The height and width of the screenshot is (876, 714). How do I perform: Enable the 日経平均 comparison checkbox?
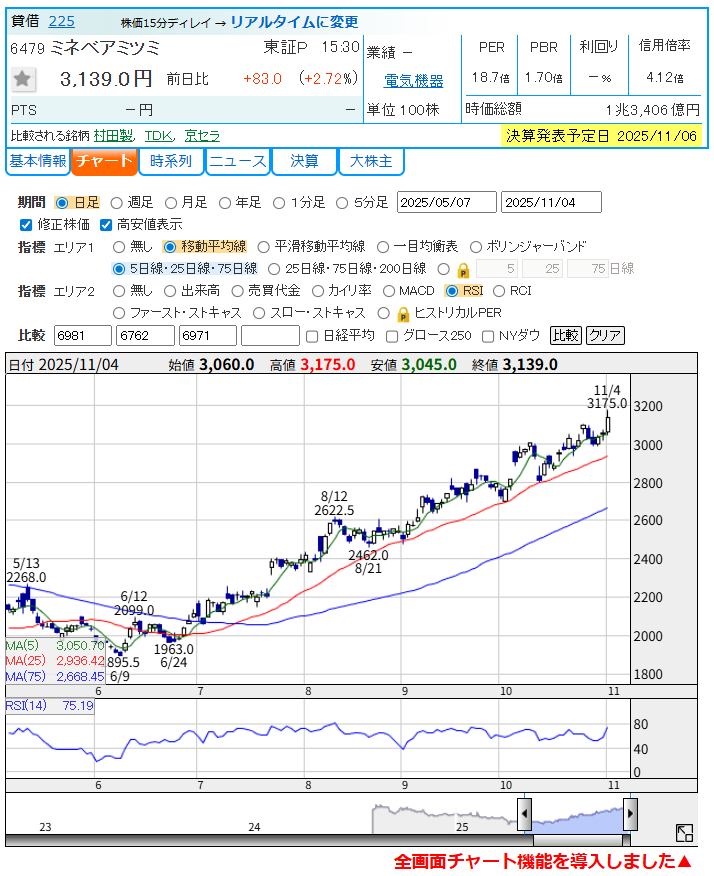pyautogui.click(x=313, y=336)
